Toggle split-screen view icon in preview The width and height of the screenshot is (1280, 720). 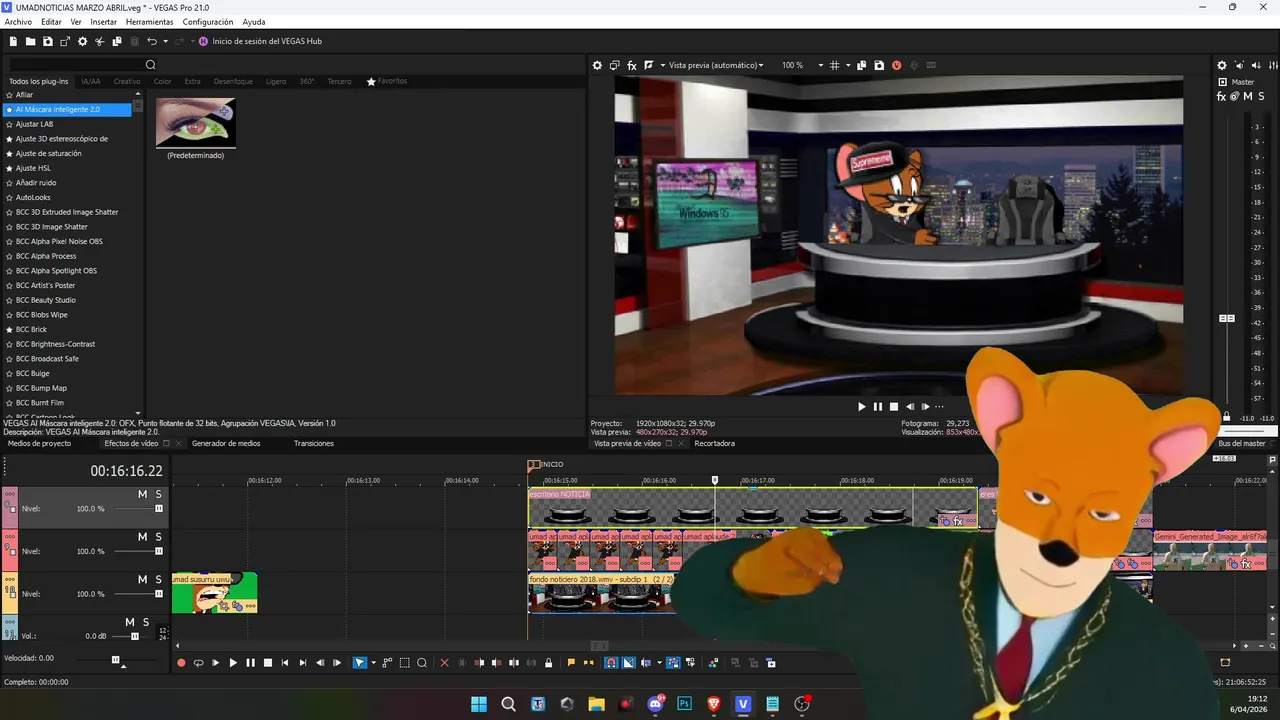coord(649,65)
